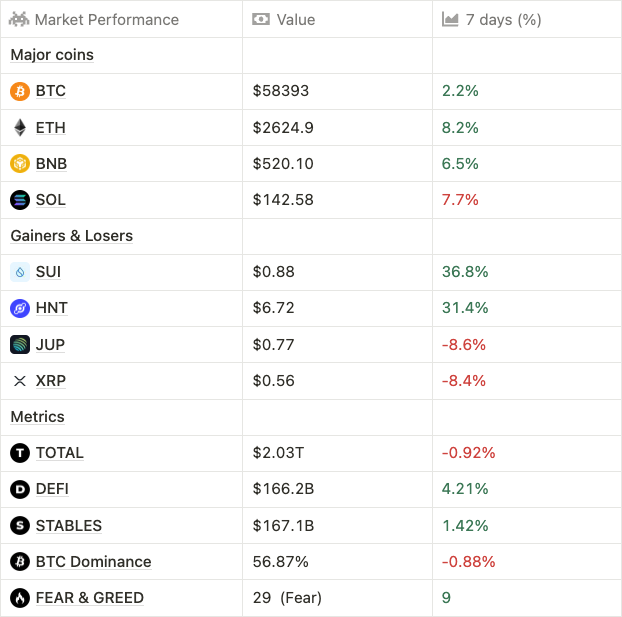Click the SUI water drop icon
The height and width of the screenshot is (617, 622).
[x=20, y=272]
